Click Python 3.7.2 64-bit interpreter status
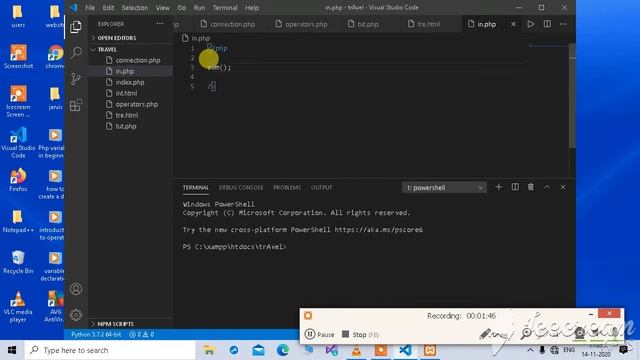 coord(96,334)
